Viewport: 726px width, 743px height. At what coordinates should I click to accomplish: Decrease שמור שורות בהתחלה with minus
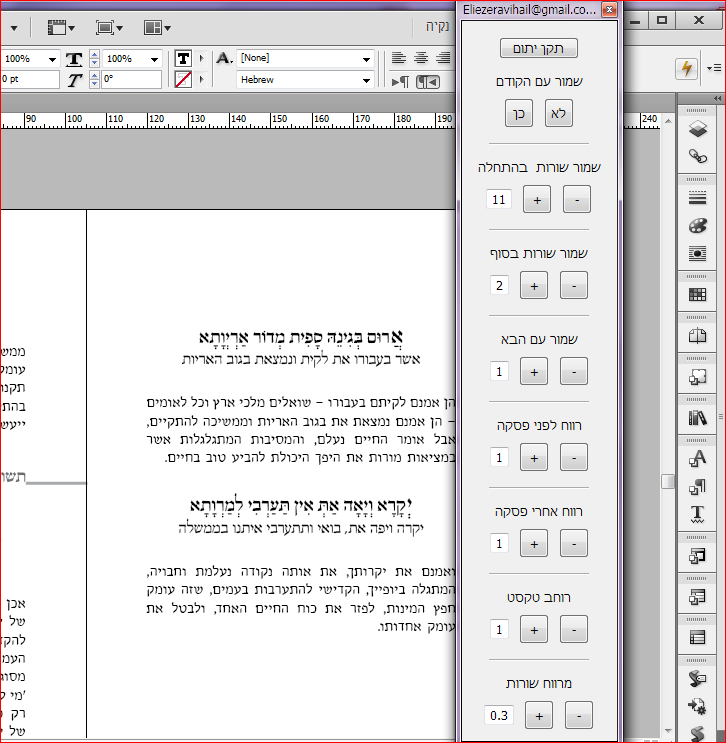(577, 199)
